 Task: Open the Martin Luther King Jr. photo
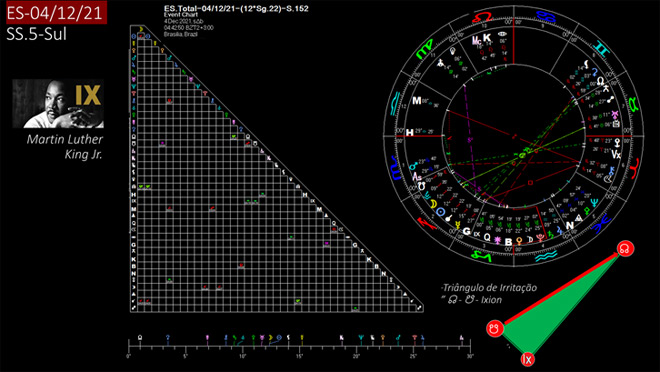[58, 104]
